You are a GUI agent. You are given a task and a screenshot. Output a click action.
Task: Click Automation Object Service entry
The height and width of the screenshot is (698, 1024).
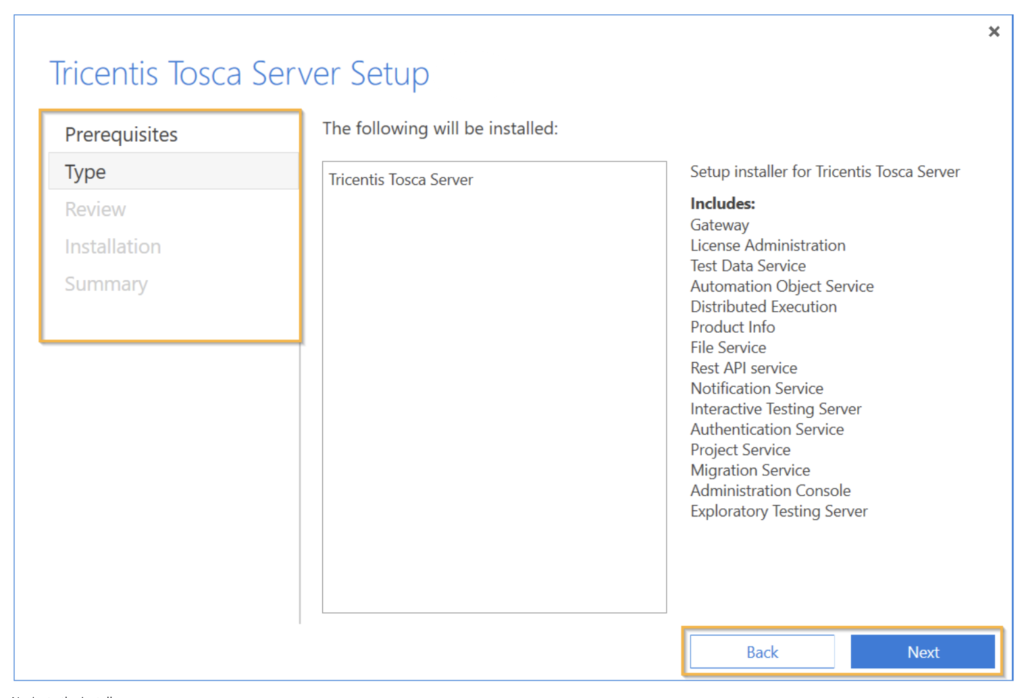click(782, 286)
